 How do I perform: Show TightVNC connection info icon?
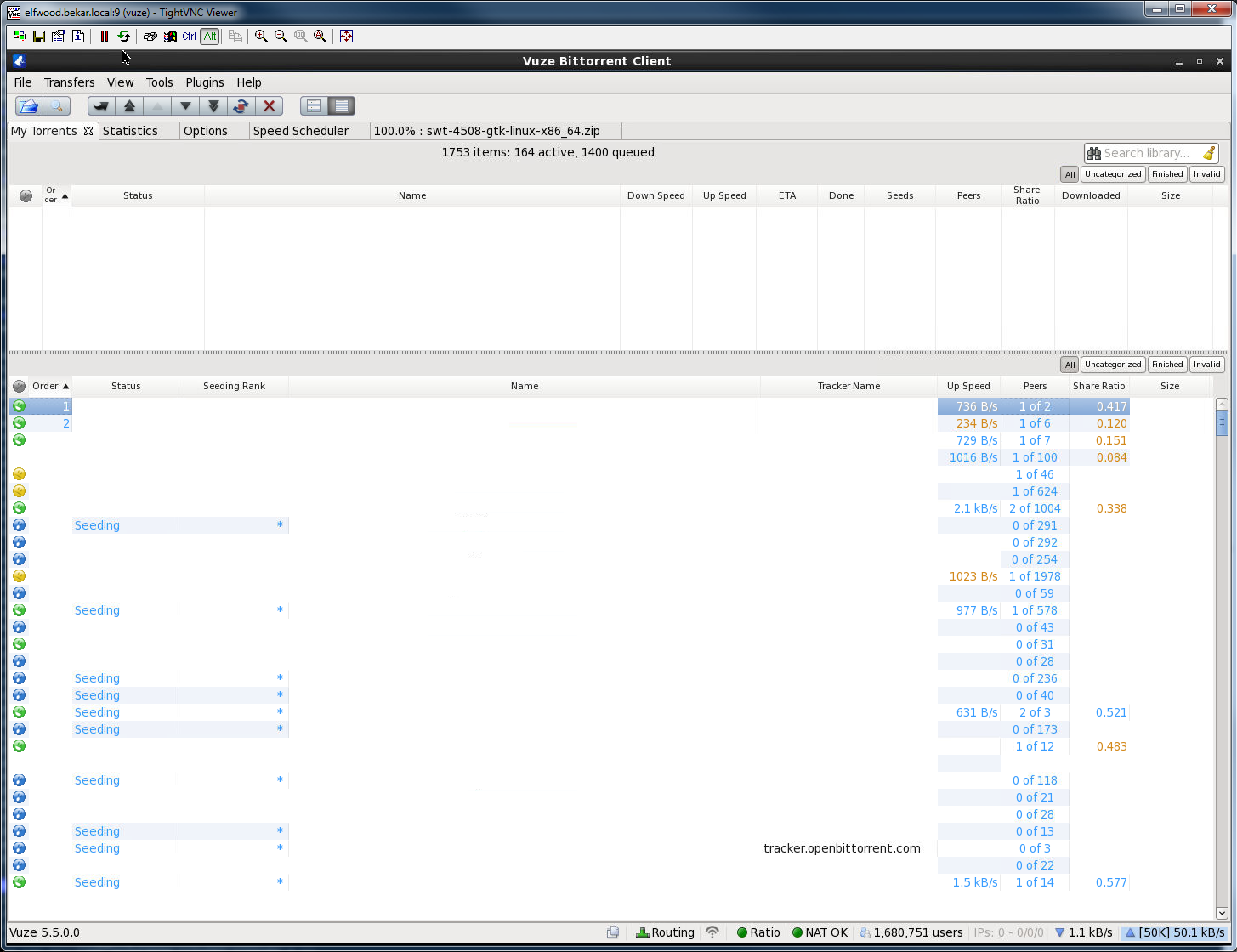78,37
